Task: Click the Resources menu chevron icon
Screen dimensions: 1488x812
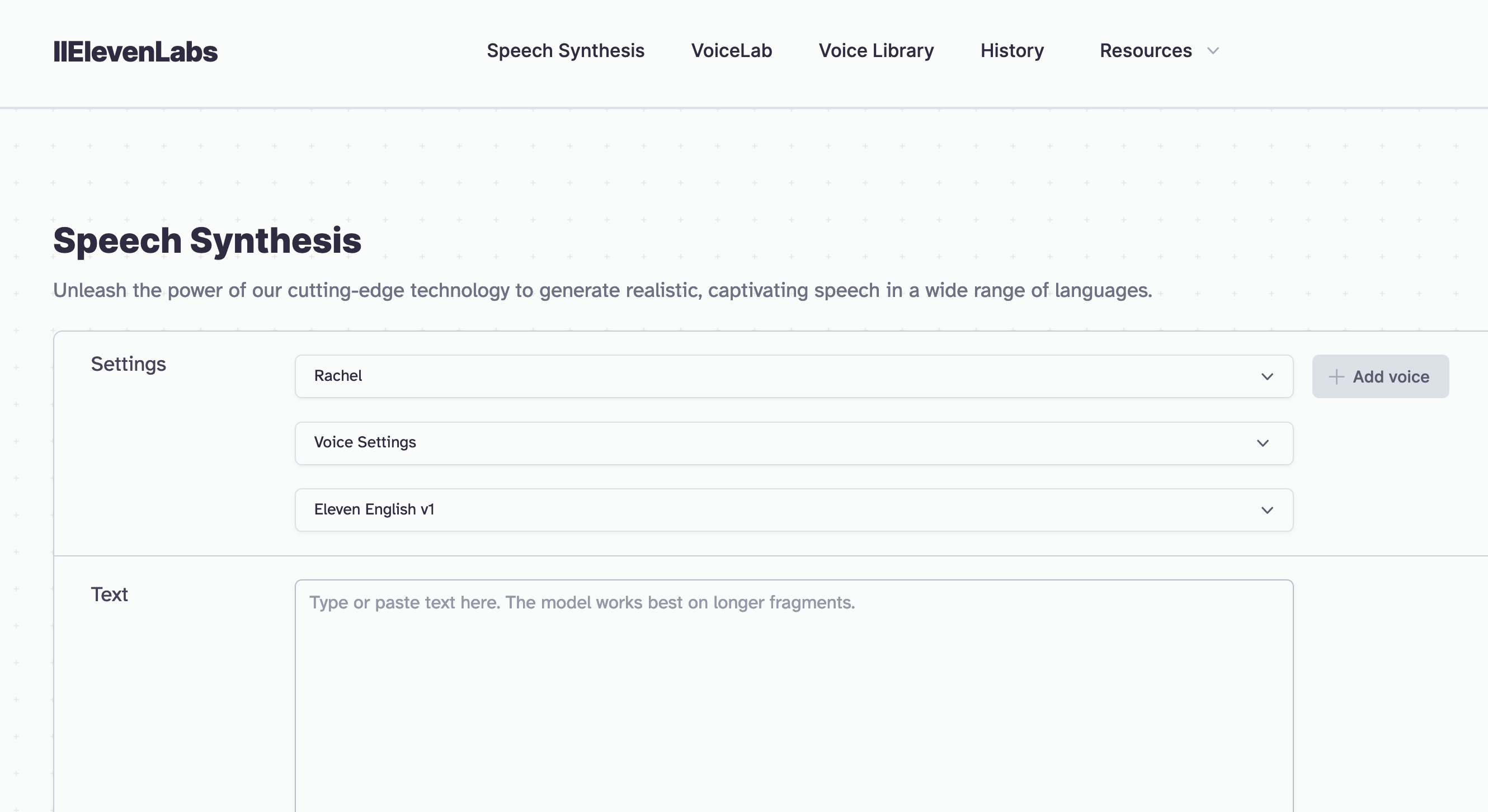Action: click(x=1217, y=51)
